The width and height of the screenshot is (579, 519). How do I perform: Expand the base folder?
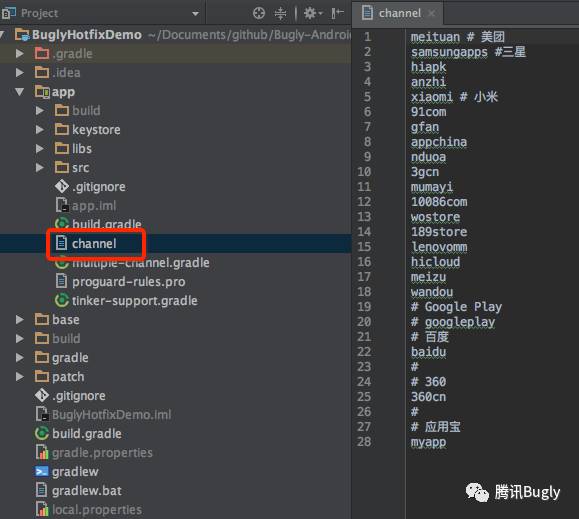tap(20, 320)
